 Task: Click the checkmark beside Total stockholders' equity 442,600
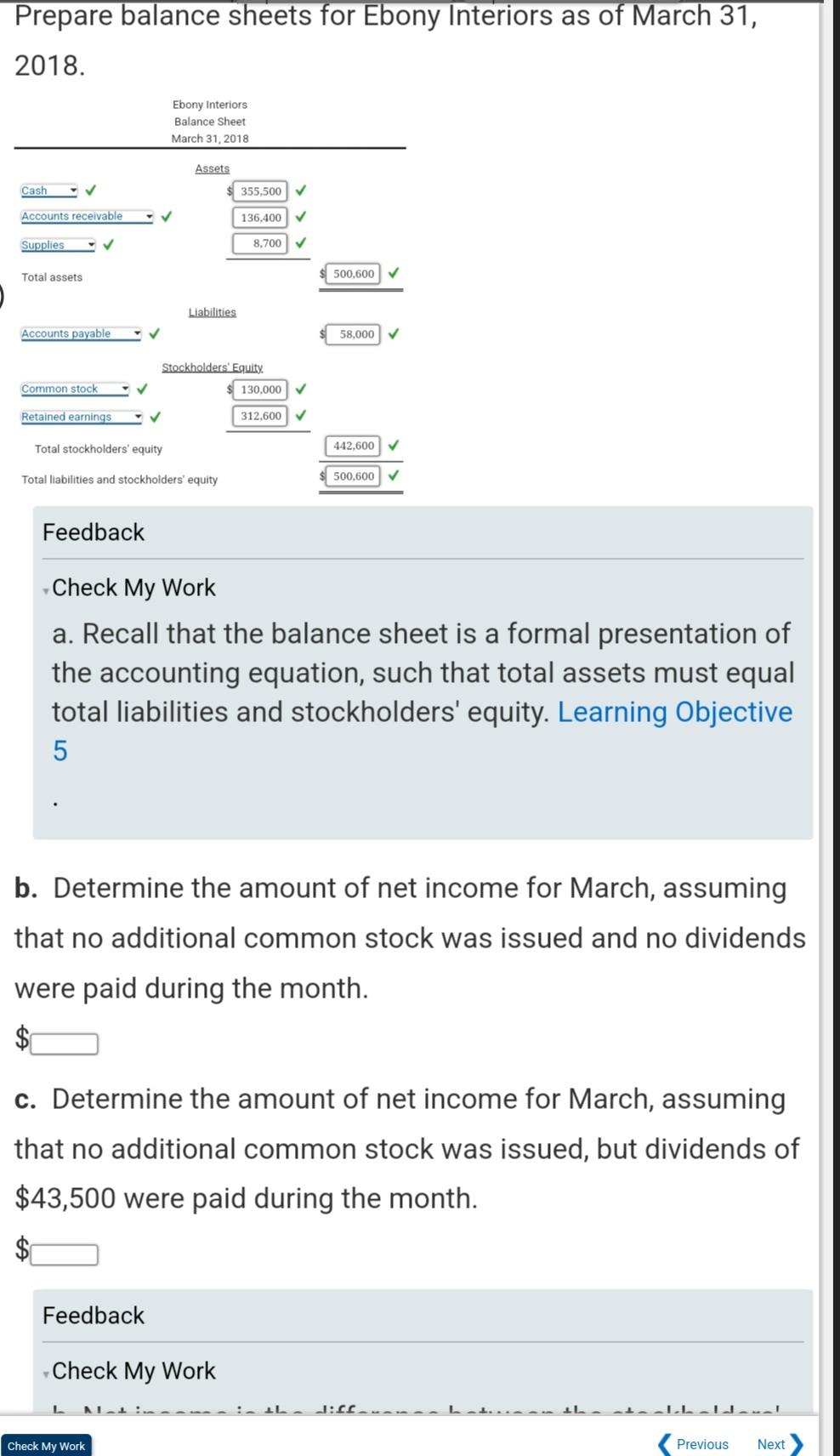392,446
